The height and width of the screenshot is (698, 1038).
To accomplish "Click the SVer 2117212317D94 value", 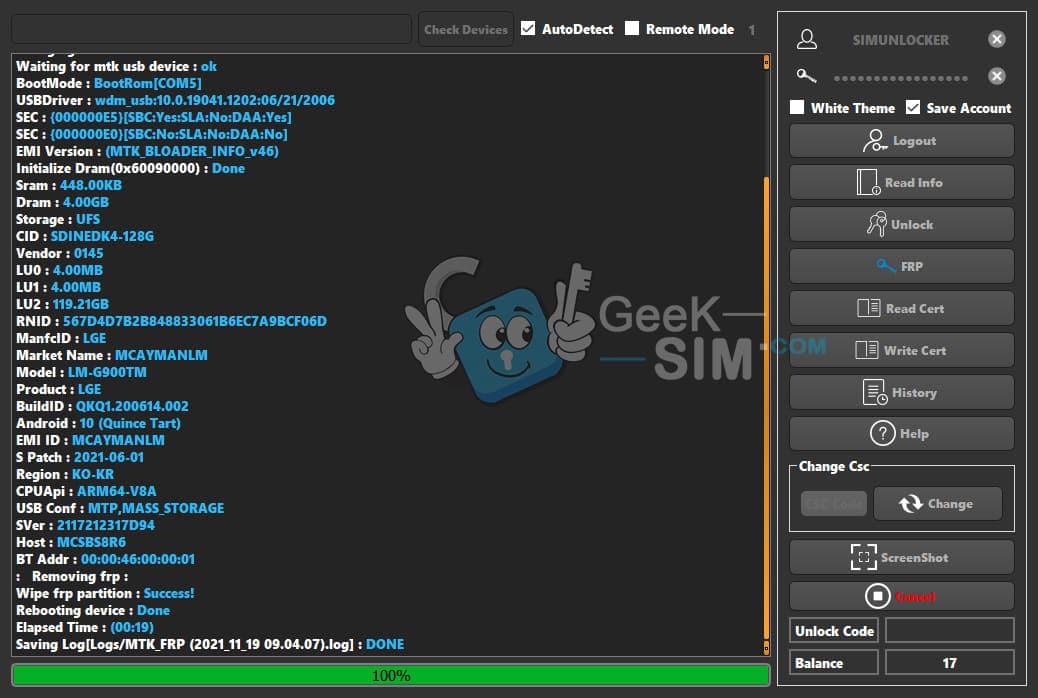I will point(106,525).
